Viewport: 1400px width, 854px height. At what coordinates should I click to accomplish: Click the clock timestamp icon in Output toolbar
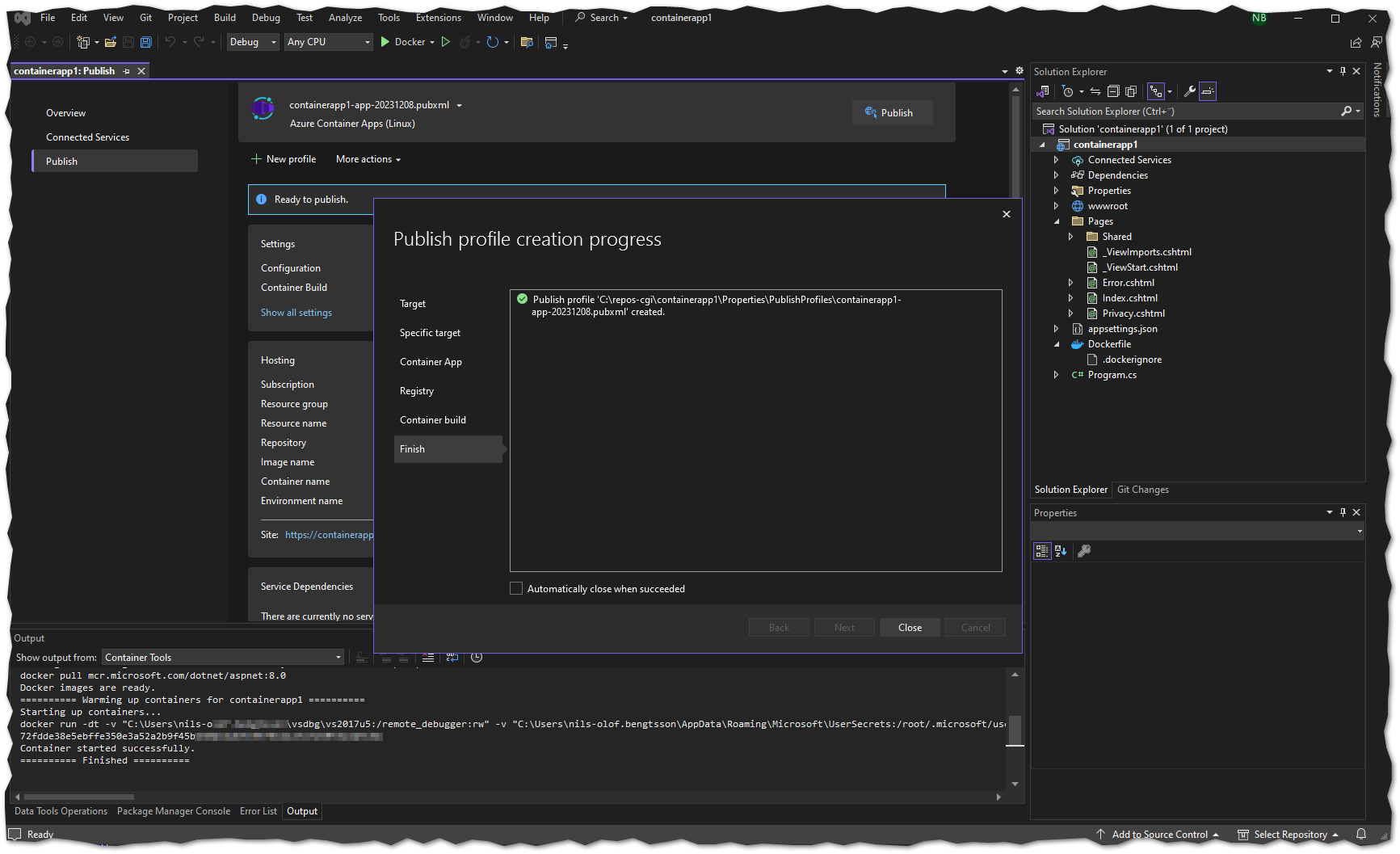click(x=477, y=658)
